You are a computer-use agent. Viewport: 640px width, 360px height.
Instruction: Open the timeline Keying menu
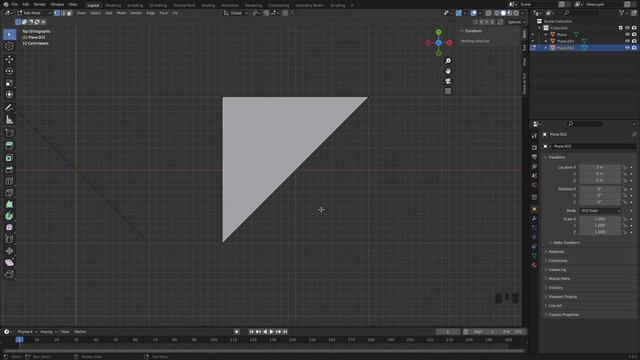[x=48, y=332]
